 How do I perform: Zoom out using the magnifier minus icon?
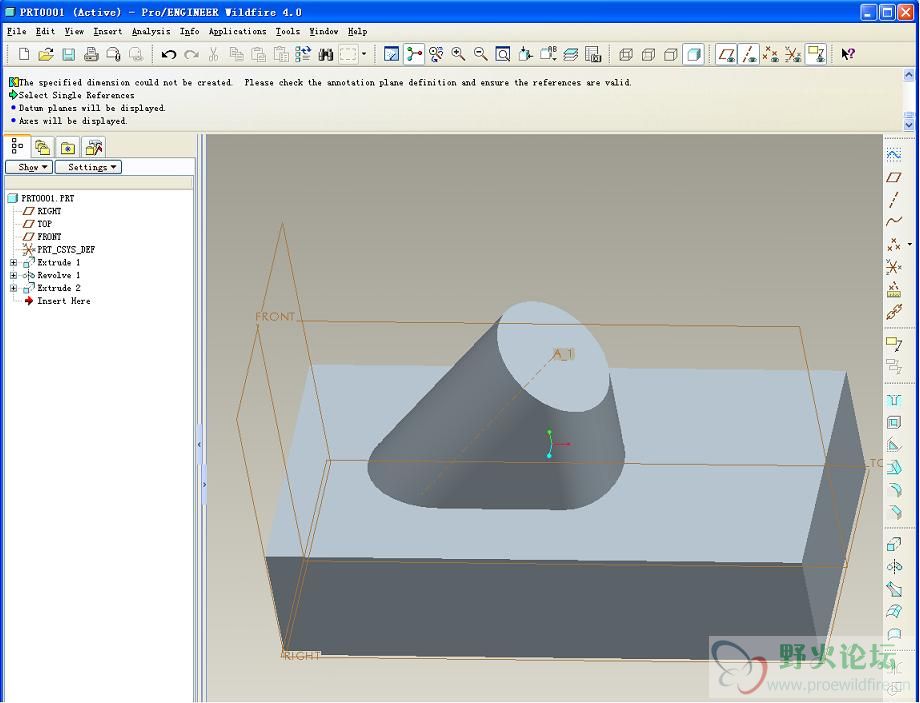481,55
